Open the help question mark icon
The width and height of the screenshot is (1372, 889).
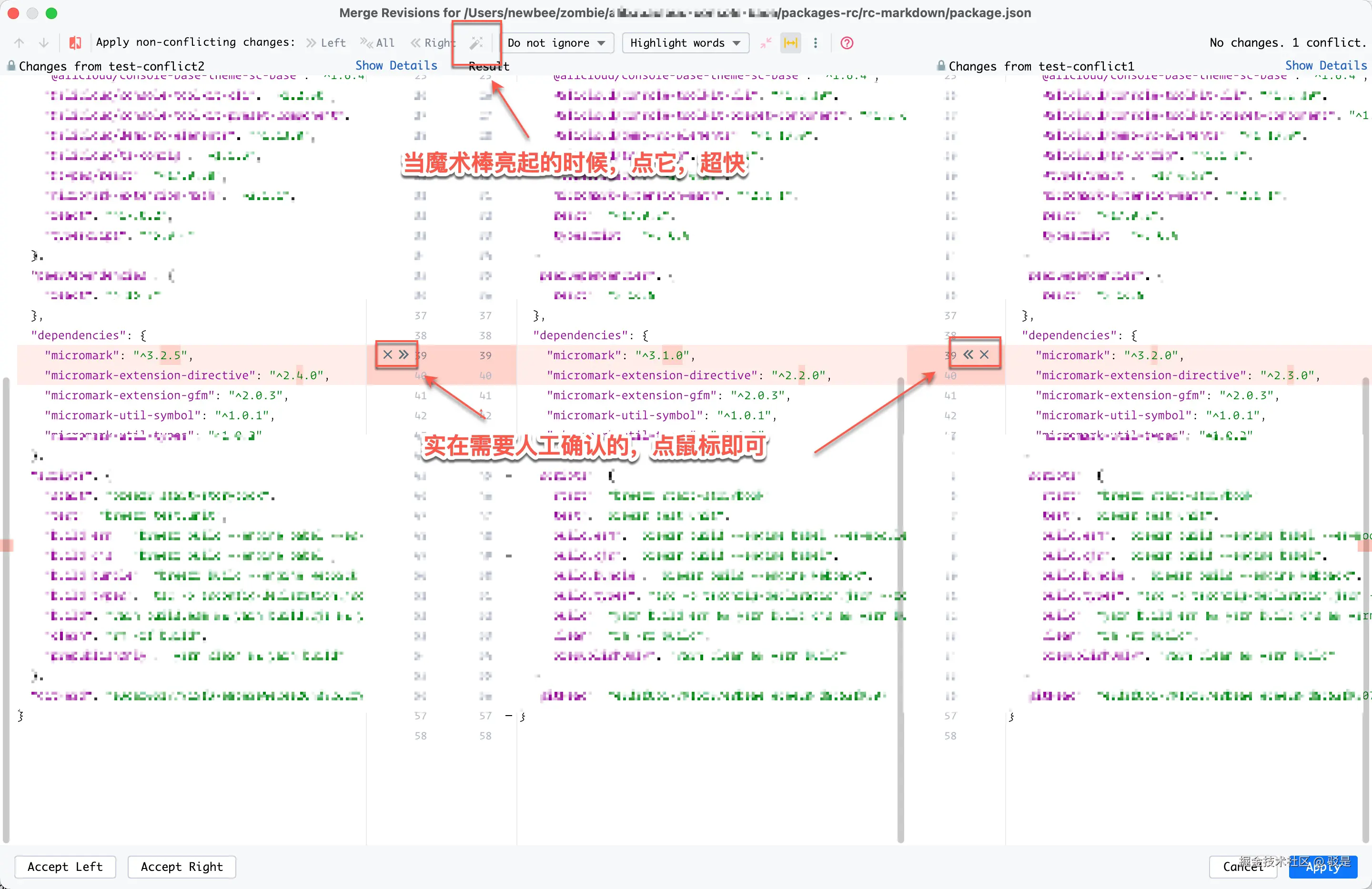[846, 43]
